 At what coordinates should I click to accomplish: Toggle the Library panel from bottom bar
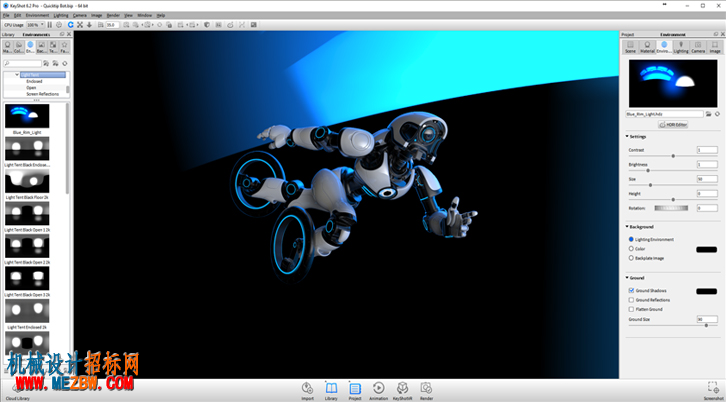331,390
